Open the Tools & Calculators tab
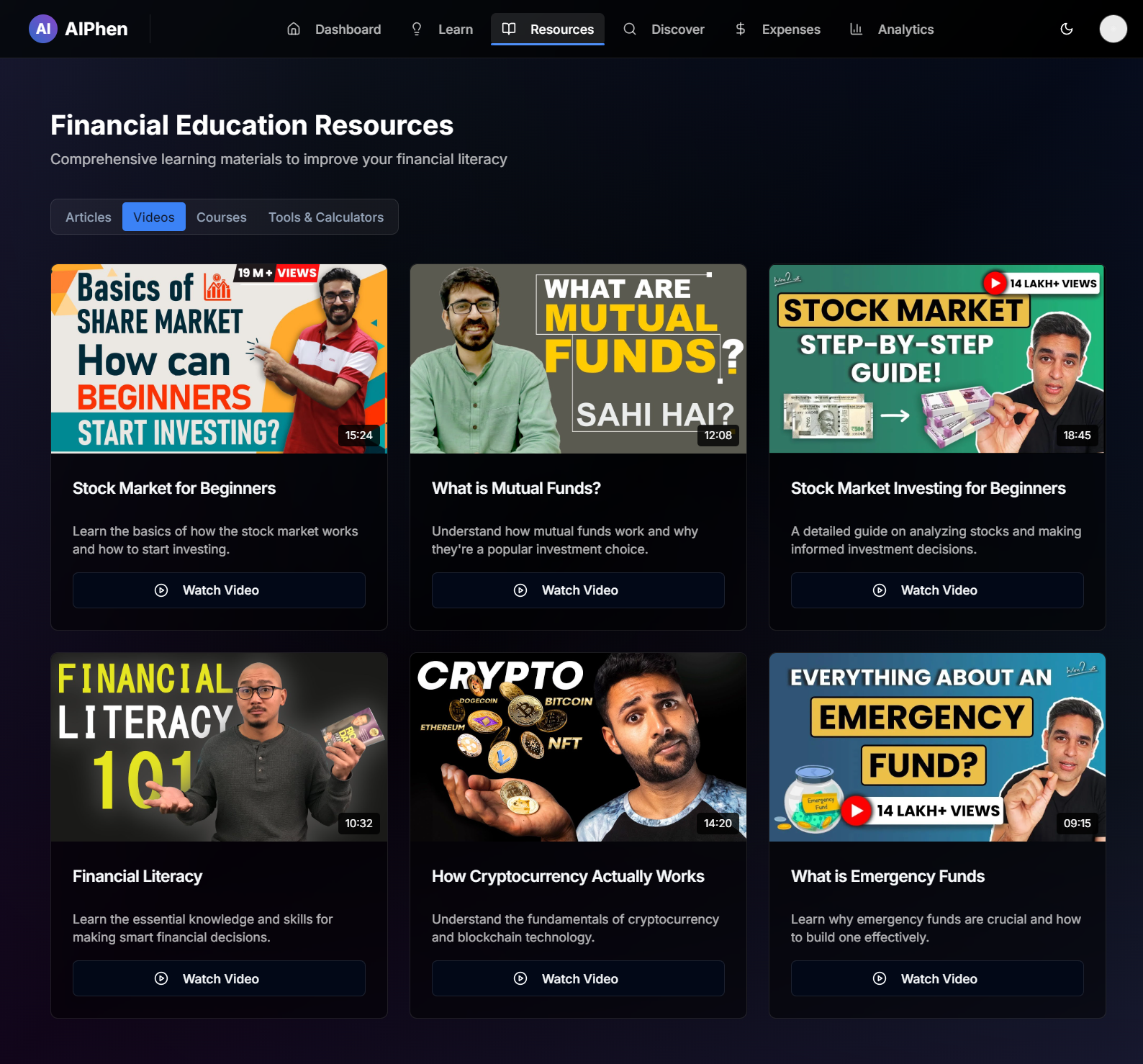Screen dimensions: 1143x1064 coord(326,217)
